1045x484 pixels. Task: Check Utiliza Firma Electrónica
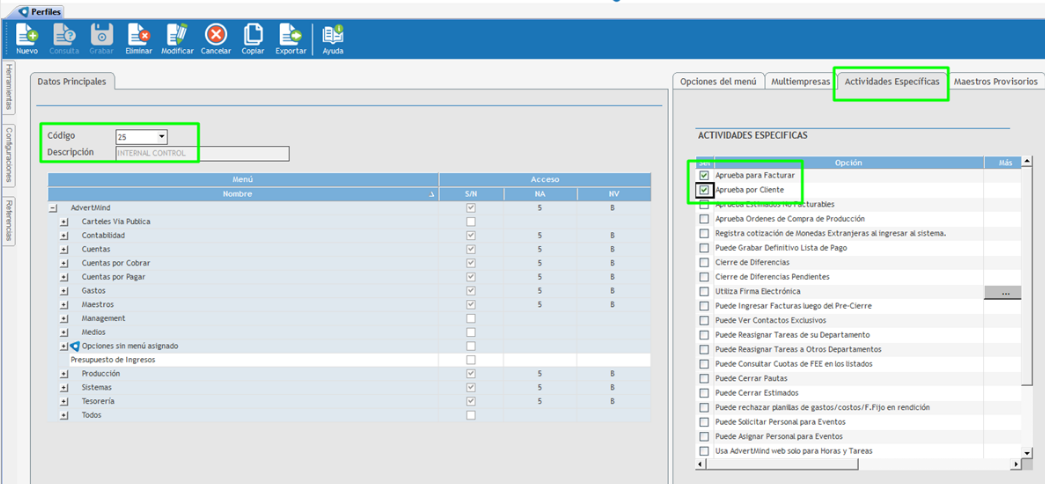[704, 291]
